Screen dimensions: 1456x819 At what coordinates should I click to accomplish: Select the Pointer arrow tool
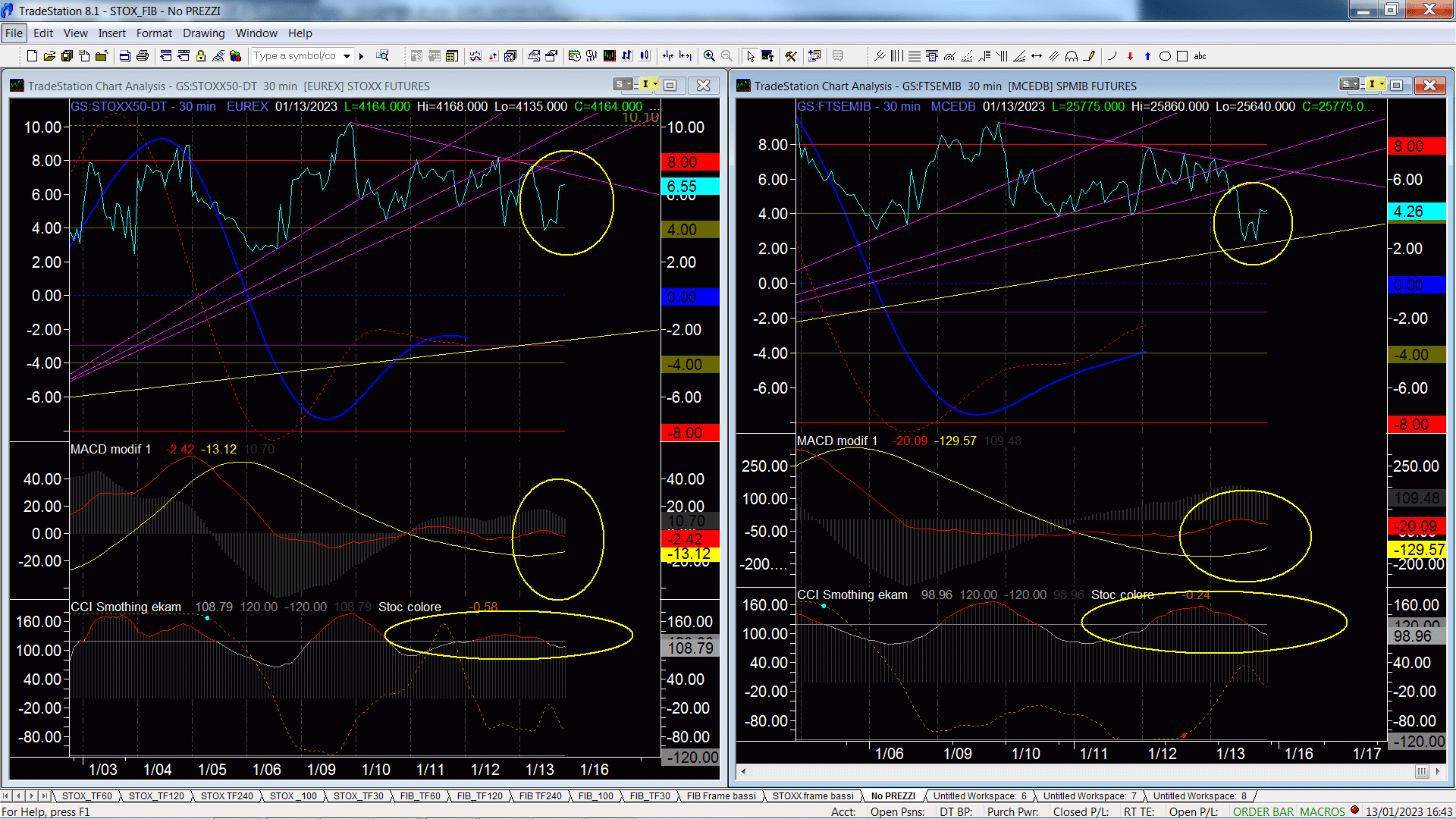click(750, 56)
